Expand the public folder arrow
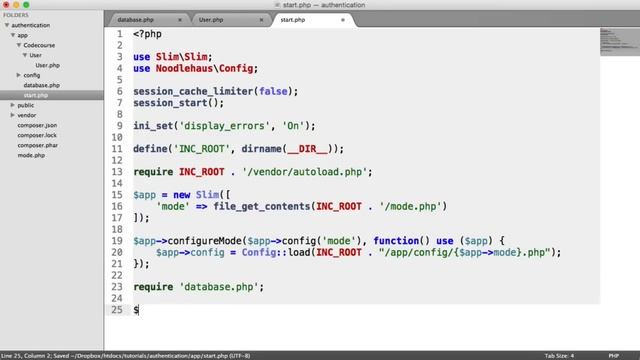This screenshot has height=360, width=640. [13, 105]
